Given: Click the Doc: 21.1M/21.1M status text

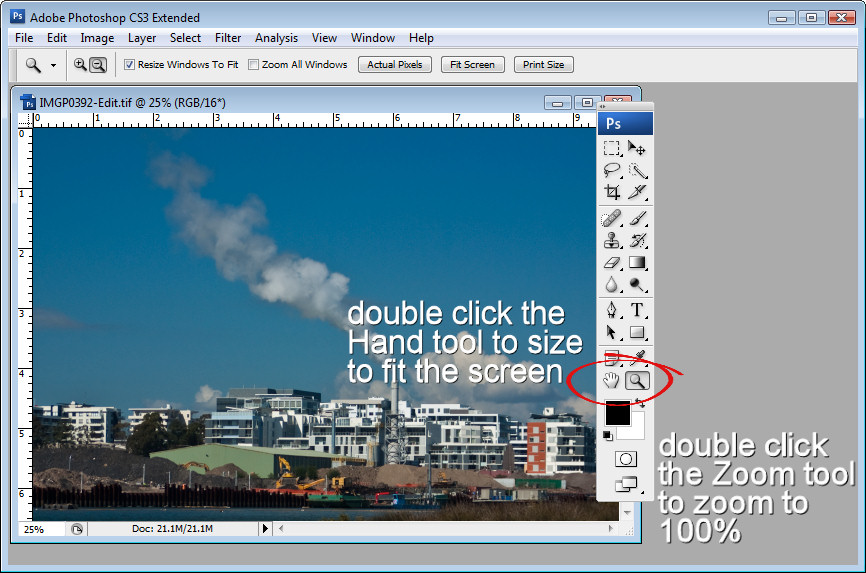Looking at the screenshot, I should 172,529.
